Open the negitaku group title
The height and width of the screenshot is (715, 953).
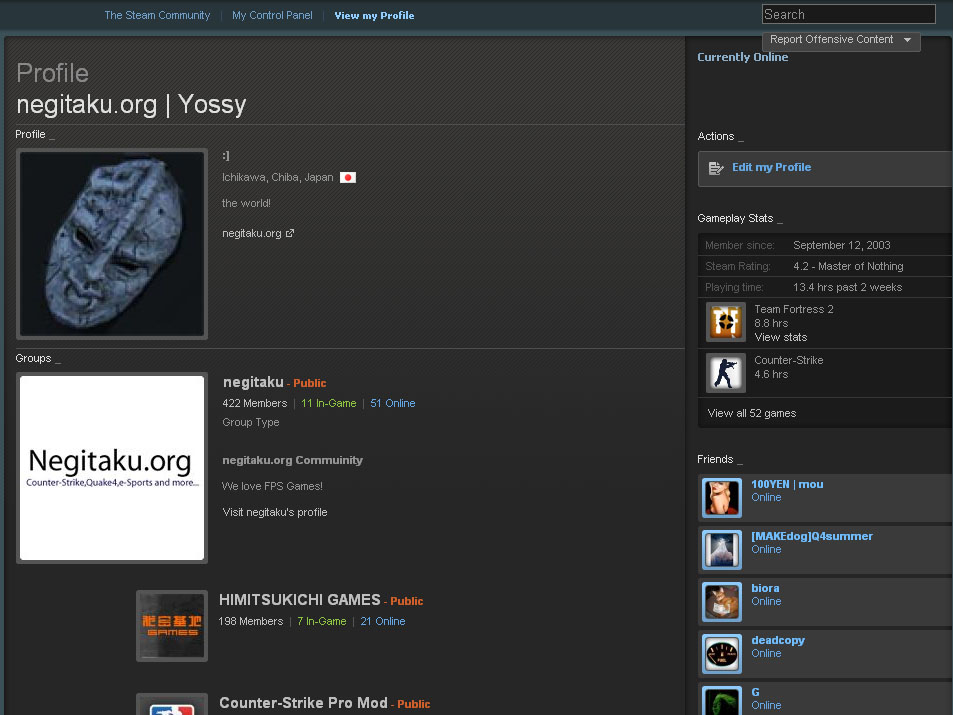click(253, 382)
